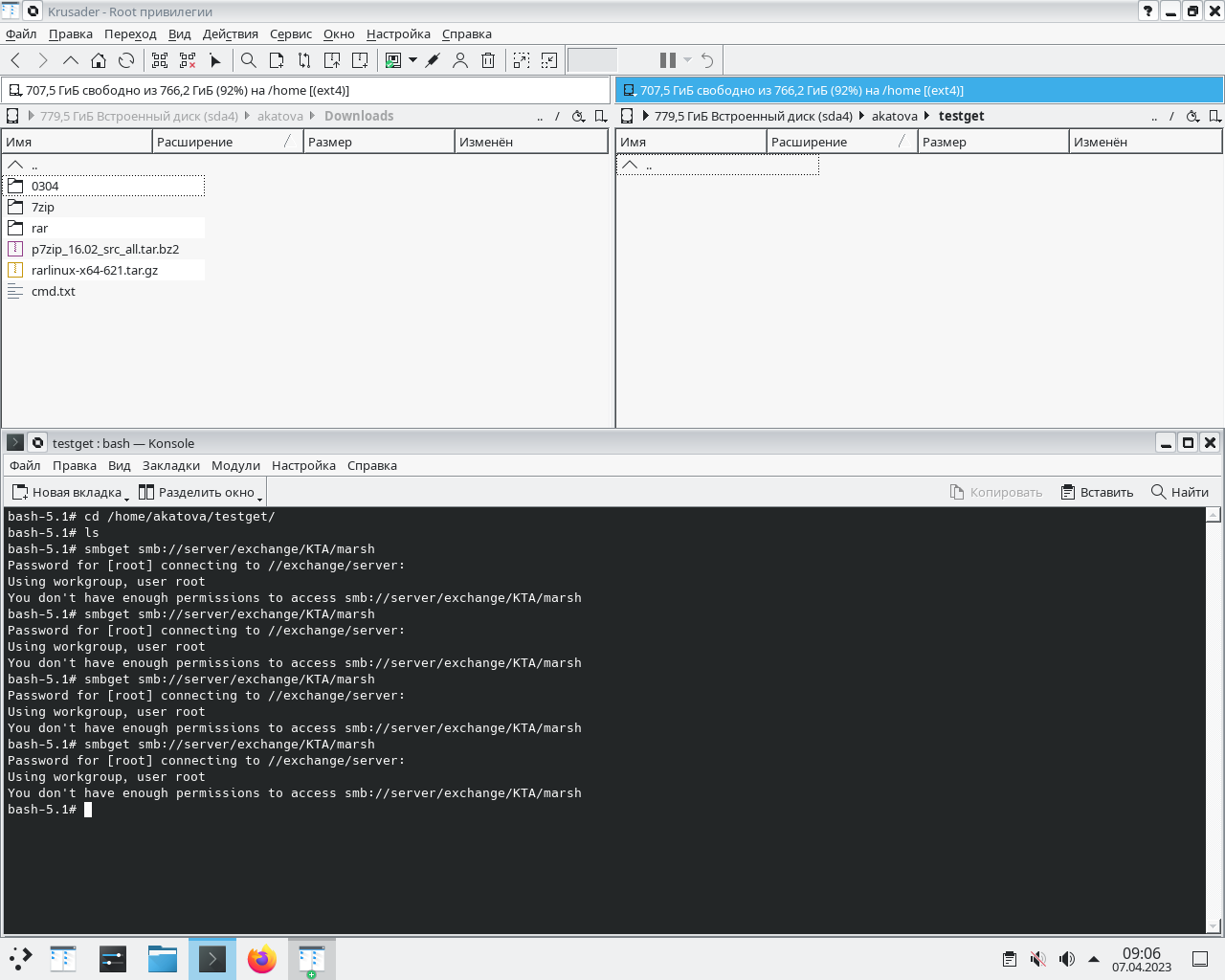The image size is (1225, 980).
Task: Open the Окно menu
Action: tap(339, 33)
